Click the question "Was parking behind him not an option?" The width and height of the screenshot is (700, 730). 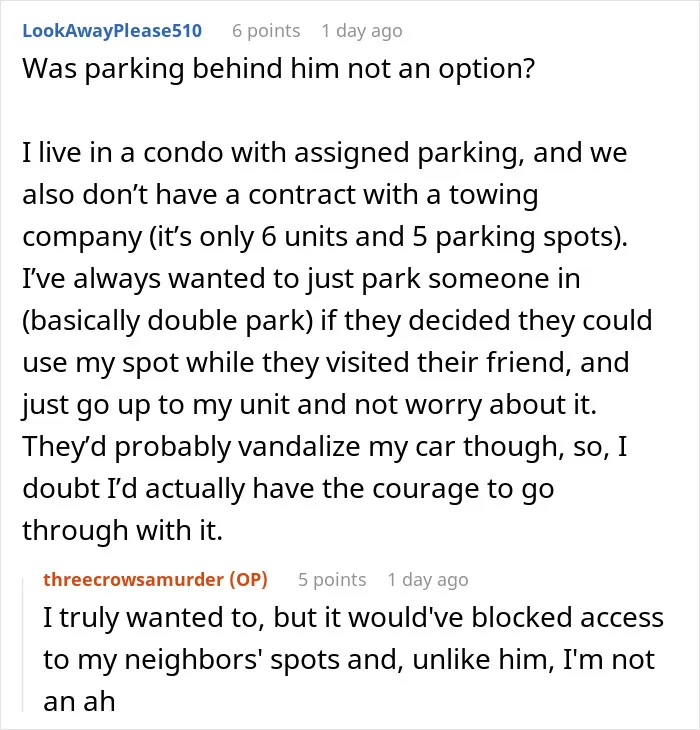click(278, 69)
